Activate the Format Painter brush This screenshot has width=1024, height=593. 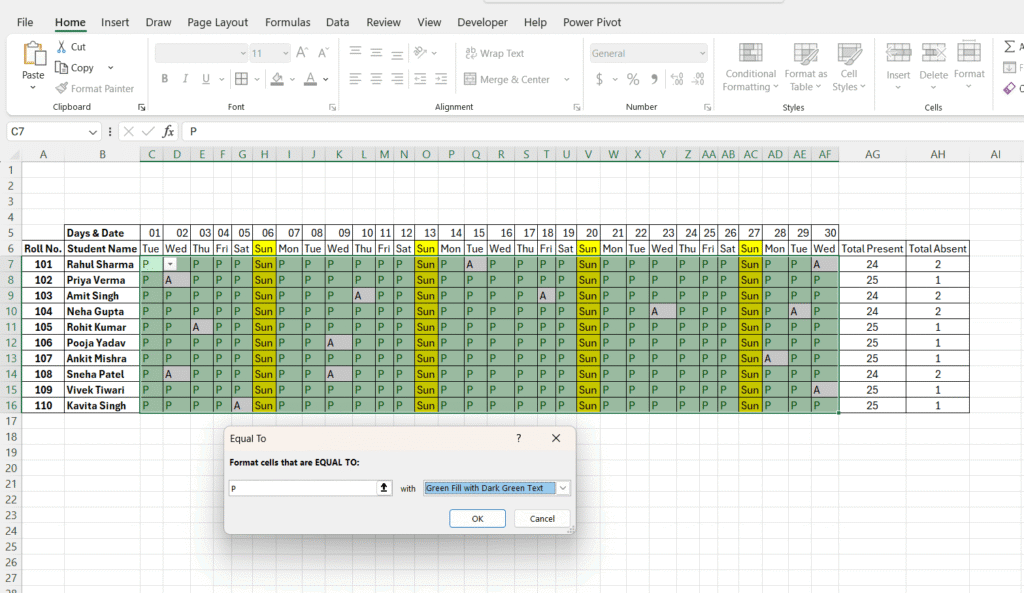tap(61, 88)
